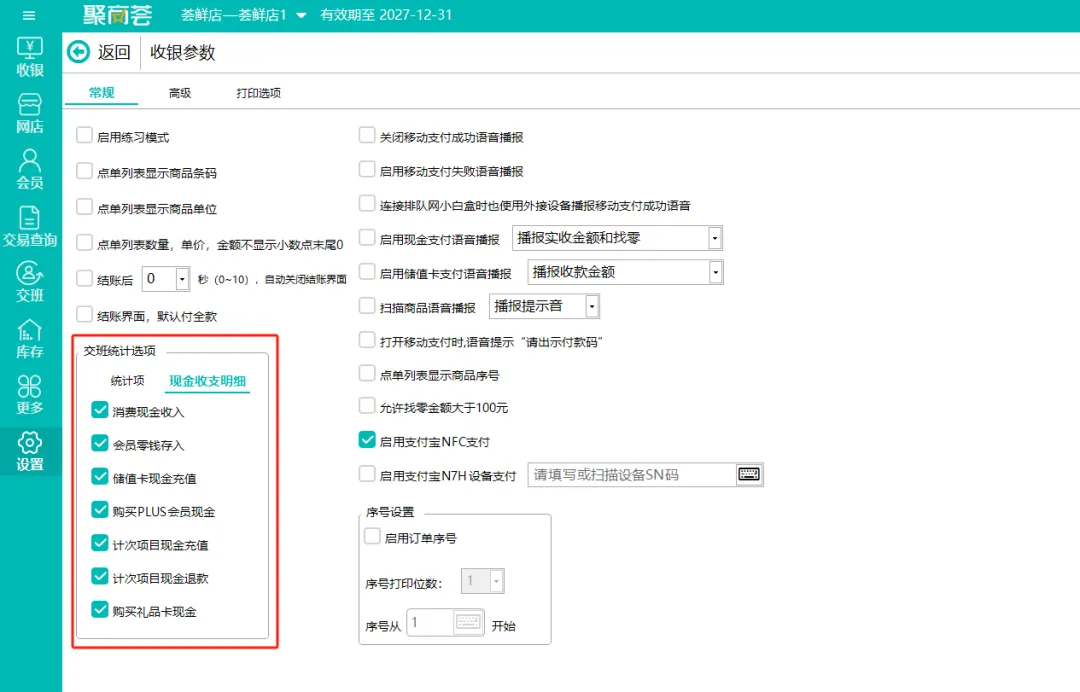The width and height of the screenshot is (1080, 692).
Task: Switch to the 打印选项 tab
Action: tap(258, 93)
